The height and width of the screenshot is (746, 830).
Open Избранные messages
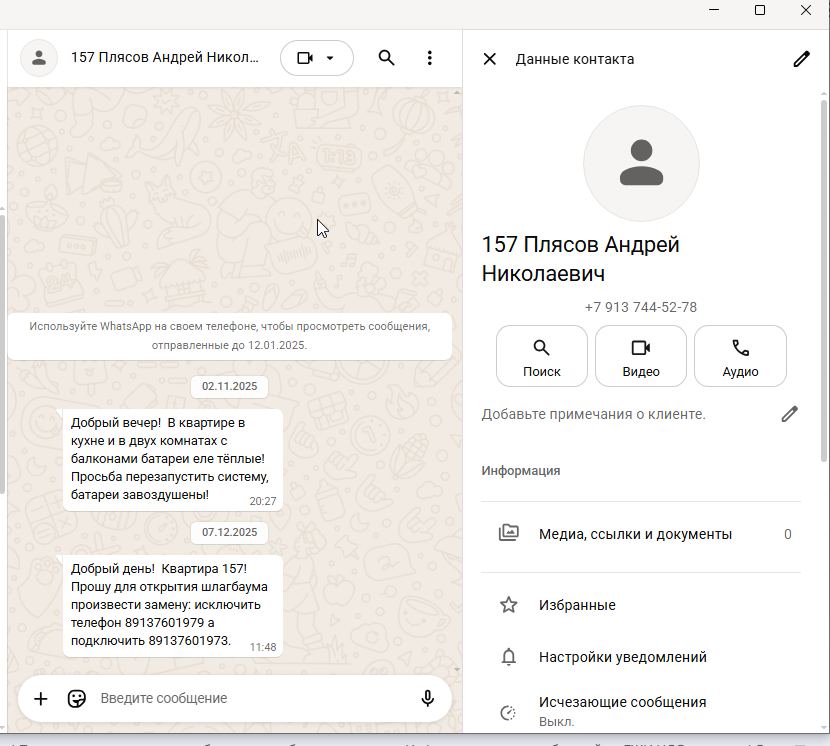click(x=640, y=605)
